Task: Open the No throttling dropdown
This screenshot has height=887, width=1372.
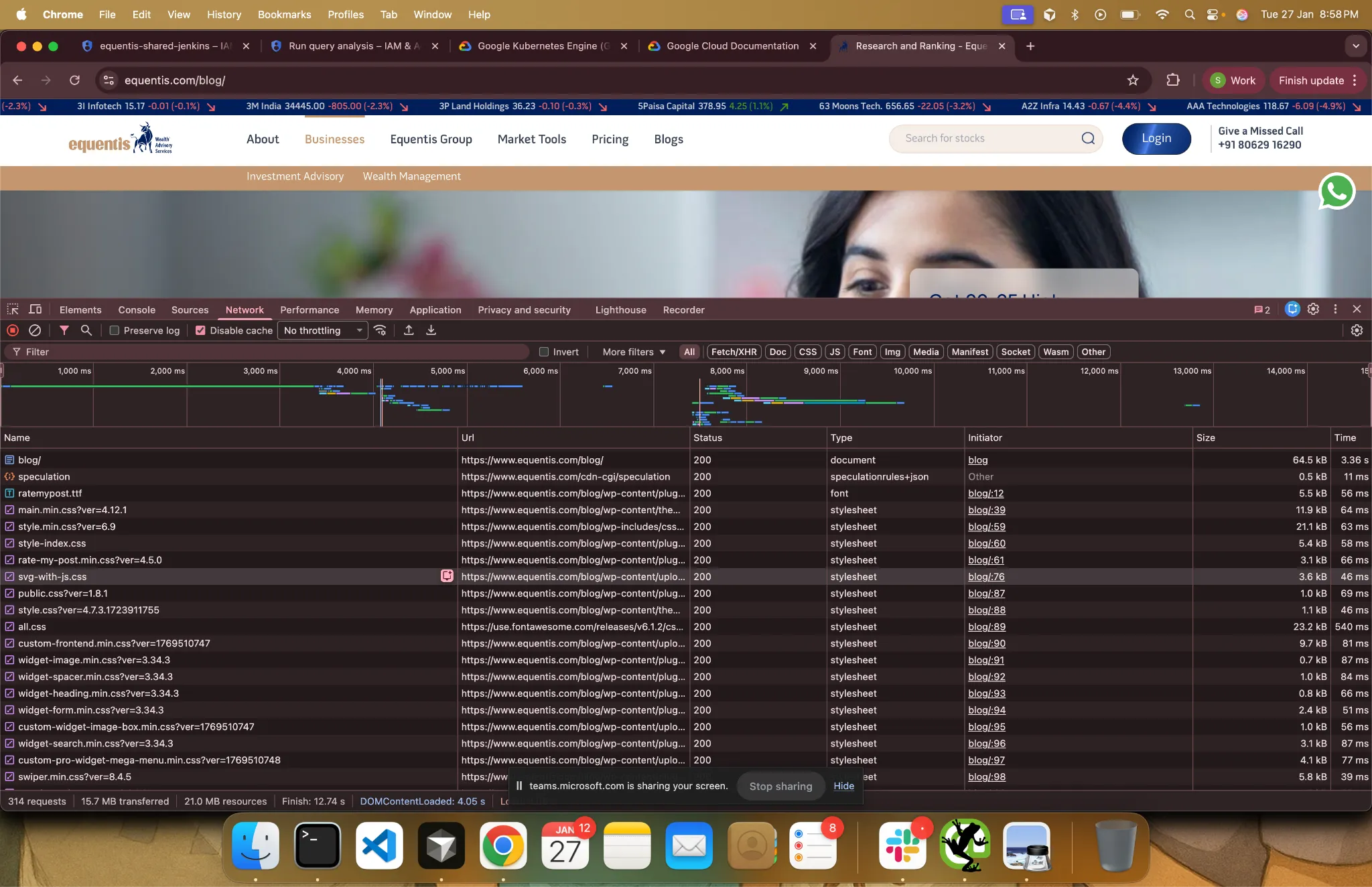Action: click(x=323, y=330)
